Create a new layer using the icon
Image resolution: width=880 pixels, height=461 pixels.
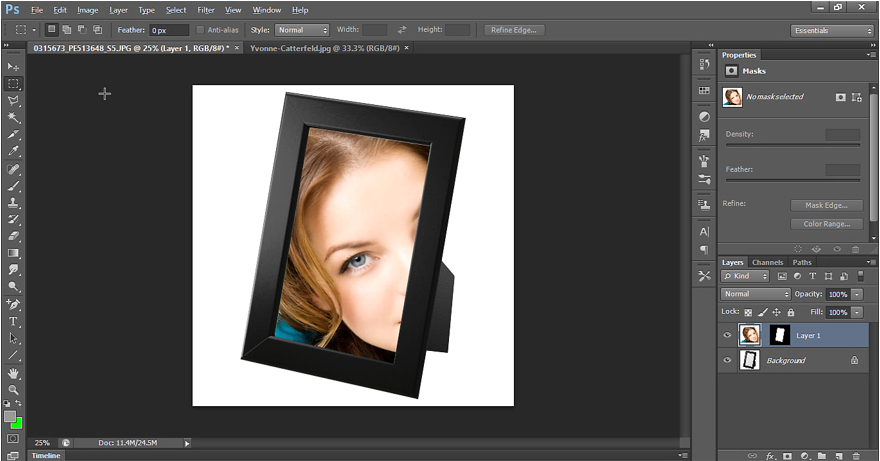click(838, 455)
